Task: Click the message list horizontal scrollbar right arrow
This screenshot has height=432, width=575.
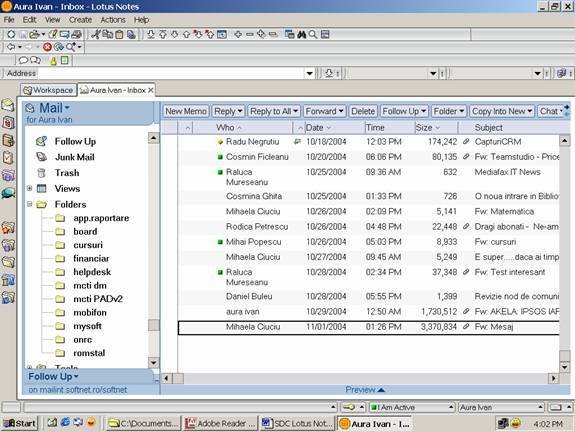Action: [554, 378]
